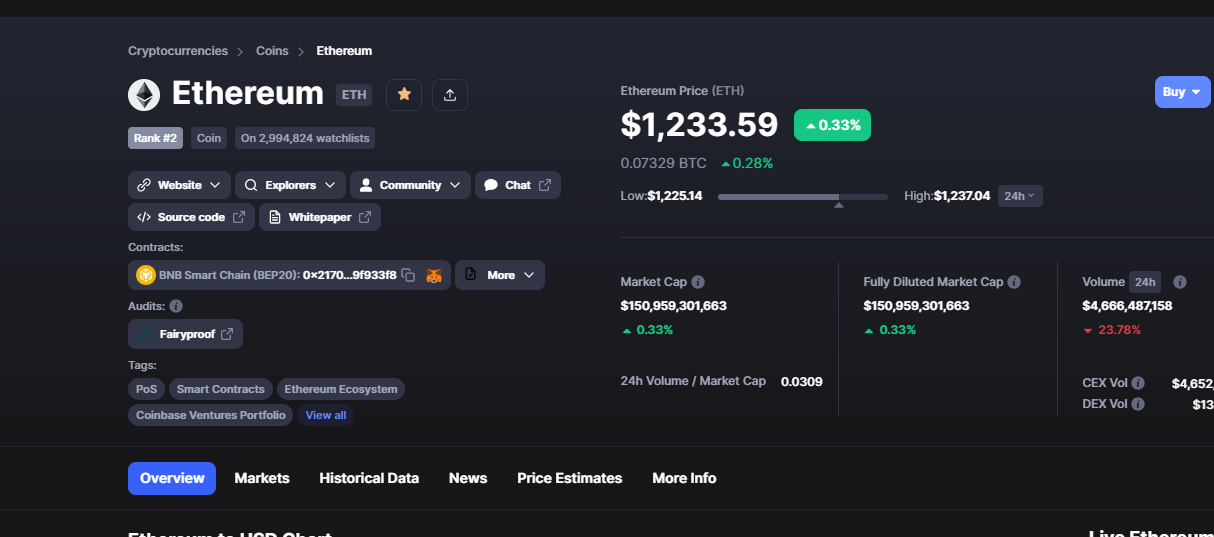Viewport: 1214px width, 537px height.
Task: Click the On 2,994,824 watchlists badge
Action: coord(305,138)
